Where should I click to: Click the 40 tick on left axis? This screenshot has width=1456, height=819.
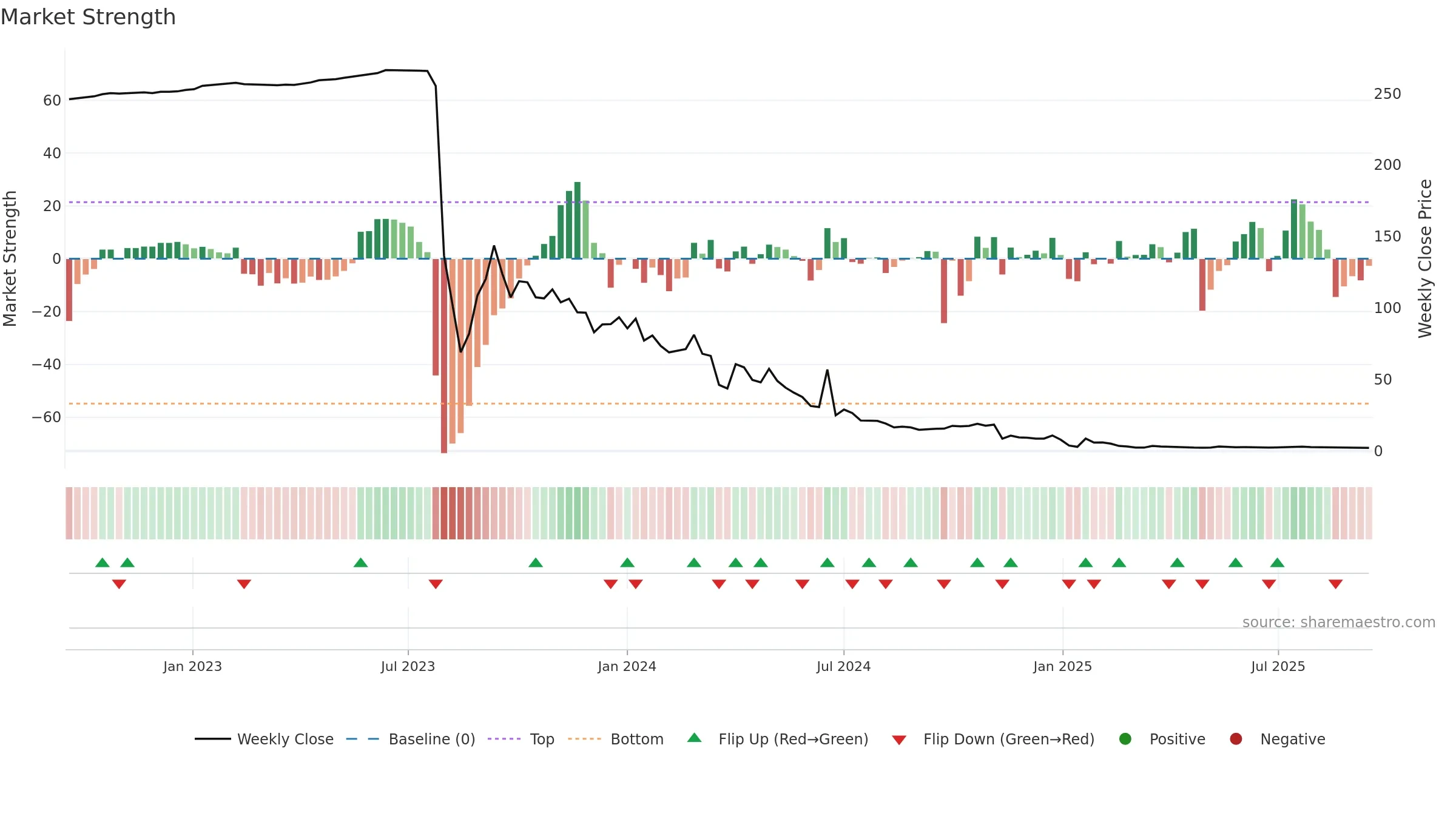(52, 153)
